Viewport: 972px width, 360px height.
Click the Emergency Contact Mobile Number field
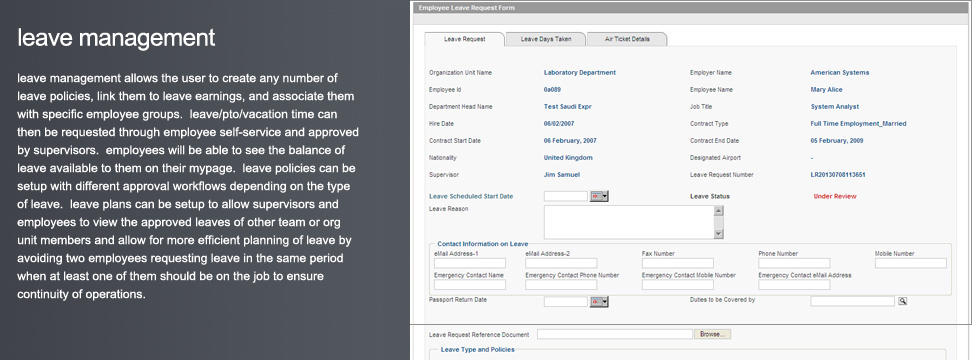click(678, 285)
